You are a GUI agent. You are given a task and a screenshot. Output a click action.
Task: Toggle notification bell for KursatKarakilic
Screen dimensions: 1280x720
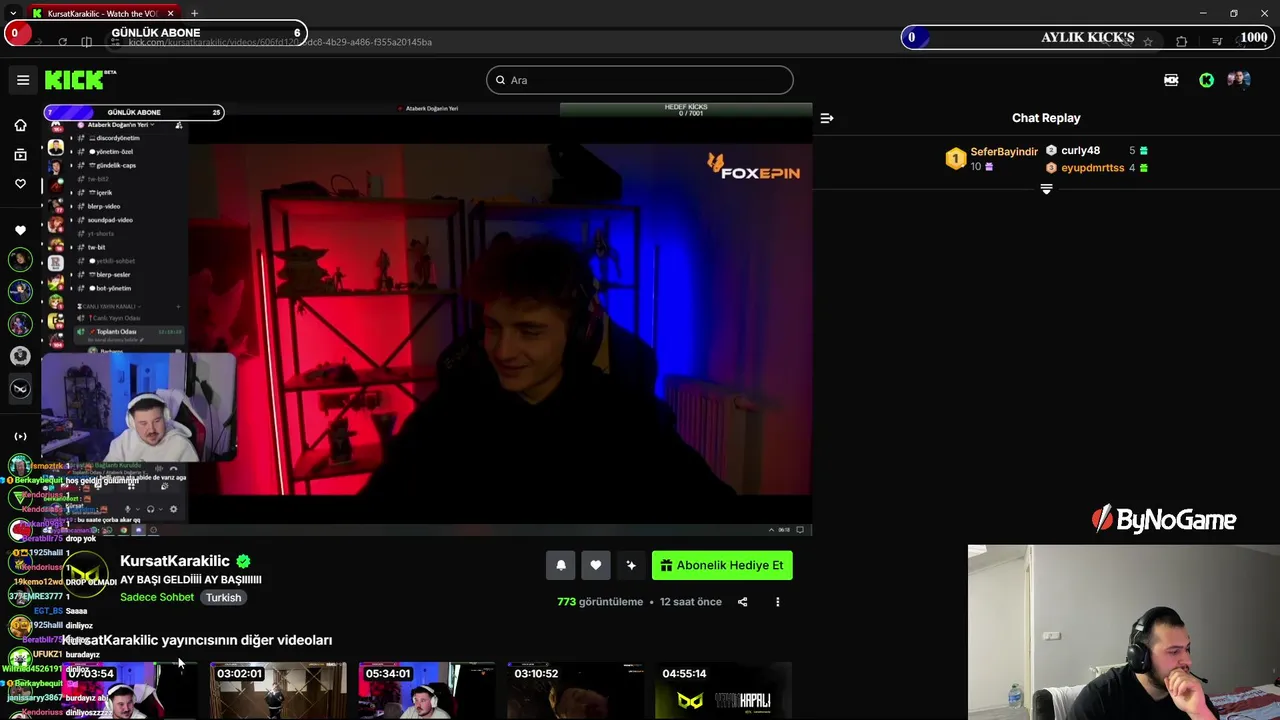click(561, 565)
